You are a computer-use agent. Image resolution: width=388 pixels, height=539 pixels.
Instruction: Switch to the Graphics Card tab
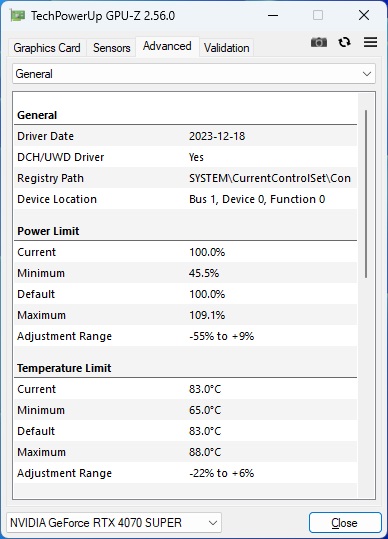[47, 48]
